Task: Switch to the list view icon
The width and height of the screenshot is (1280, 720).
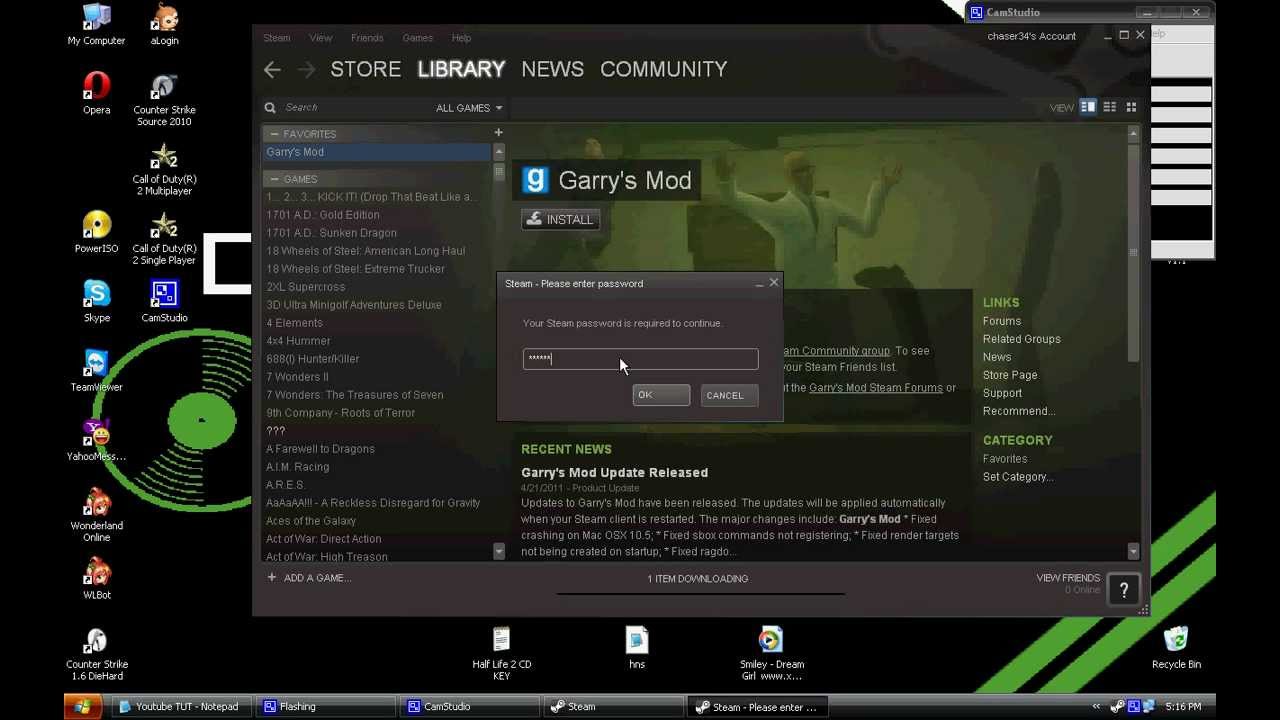Action: (x=1110, y=107)
